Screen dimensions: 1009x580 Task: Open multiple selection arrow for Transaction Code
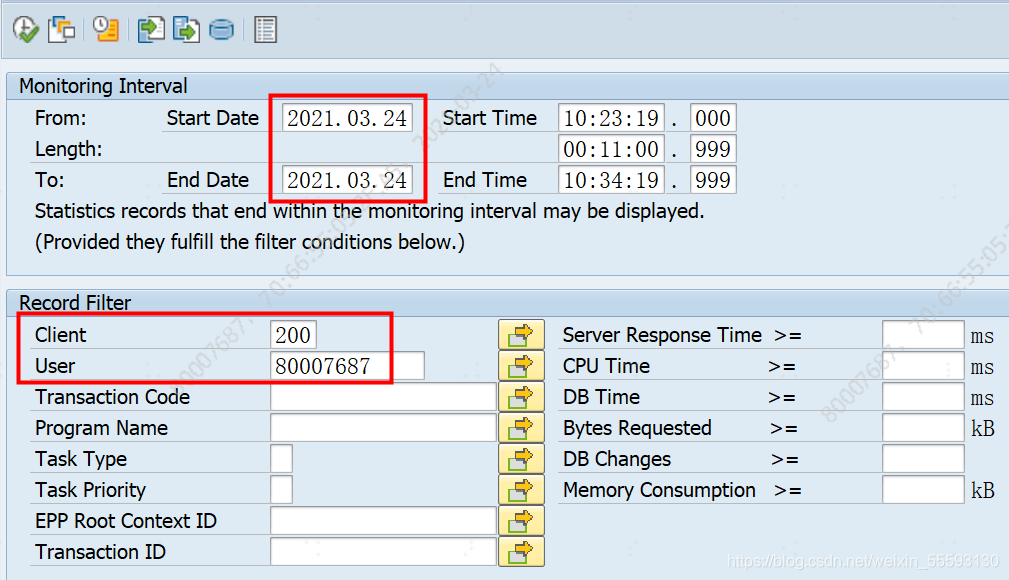pos(521,397)
